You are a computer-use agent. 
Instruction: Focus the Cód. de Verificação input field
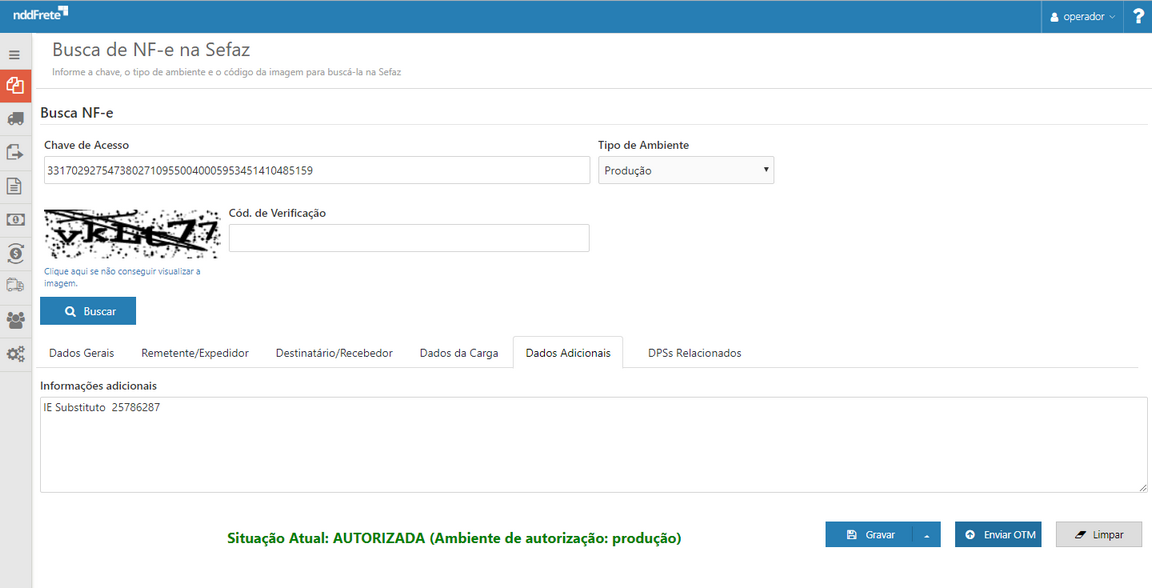pyautogui.click(x=408, y=237)
